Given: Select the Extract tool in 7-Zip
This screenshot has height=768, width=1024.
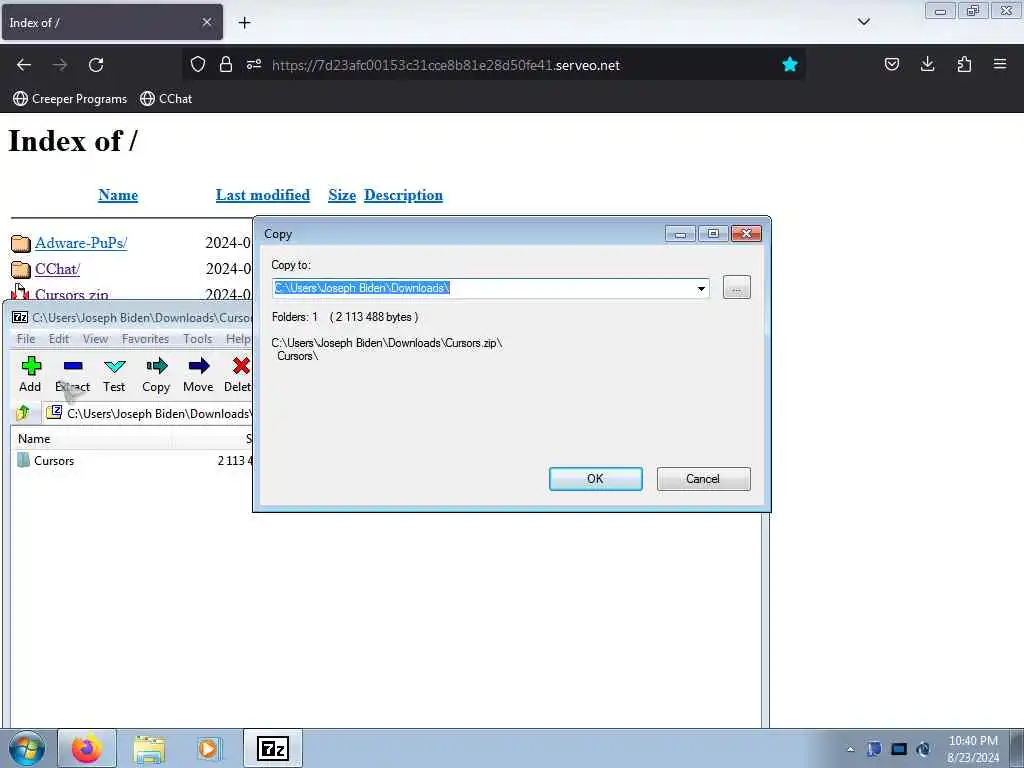Looking at the screenshot, I should point(72,374).
